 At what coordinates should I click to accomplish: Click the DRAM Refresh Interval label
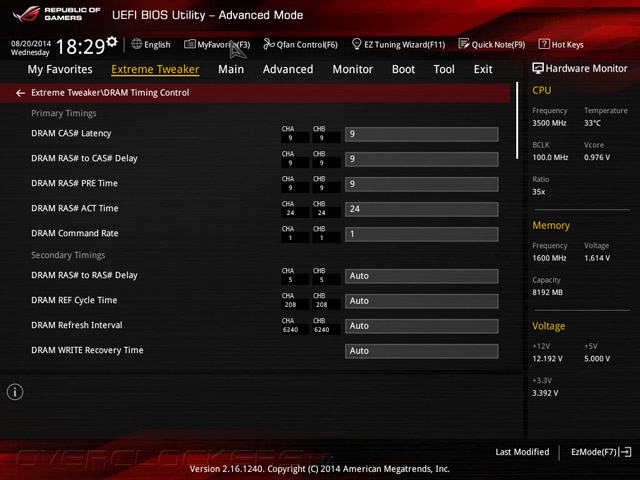[77, 325]
